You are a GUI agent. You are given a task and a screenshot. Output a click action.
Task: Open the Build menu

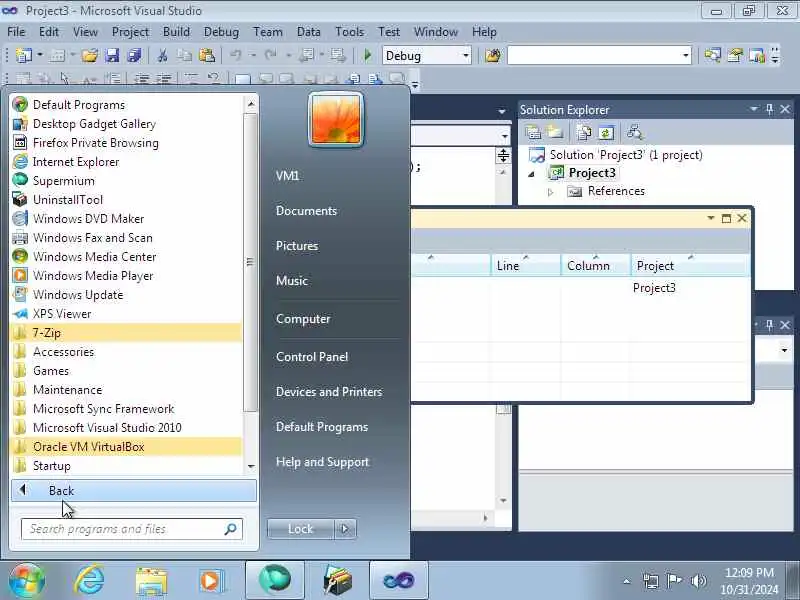(x=176, y=32)
